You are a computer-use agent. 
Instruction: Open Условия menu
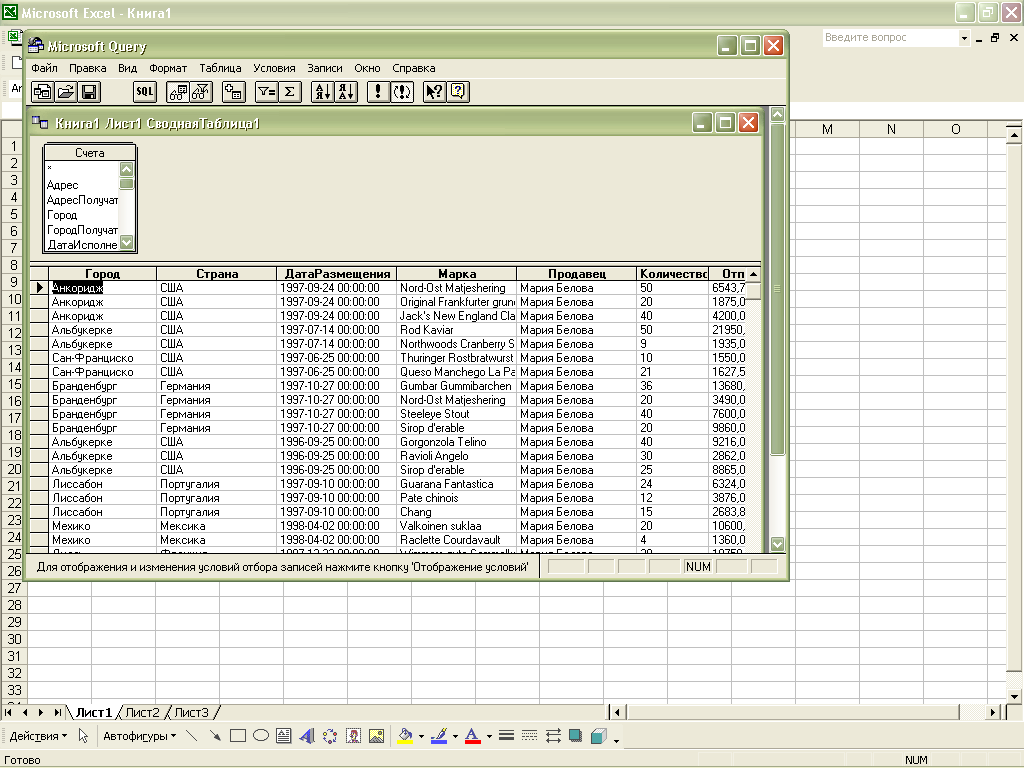pyautogui.click(x=274, y=68)
